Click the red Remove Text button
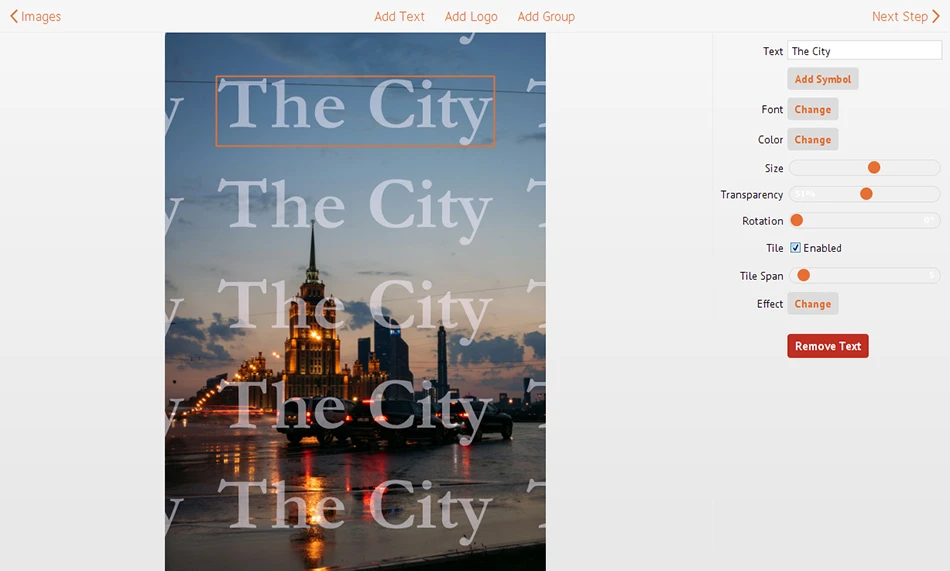Image resolution: width=950 pixels, height=571 pixels. tap(827, 346)
